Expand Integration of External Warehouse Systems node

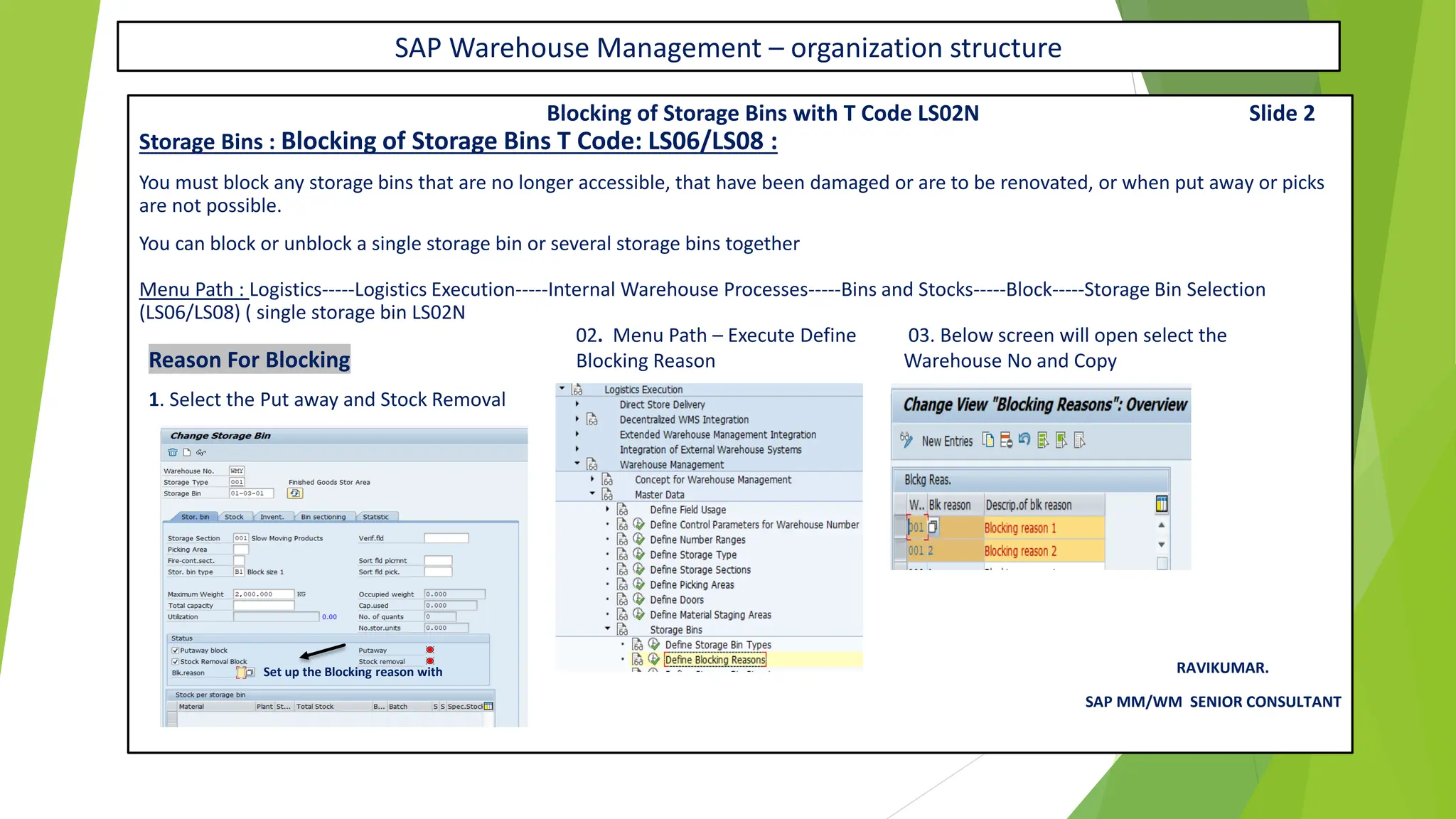pos(577,449)
